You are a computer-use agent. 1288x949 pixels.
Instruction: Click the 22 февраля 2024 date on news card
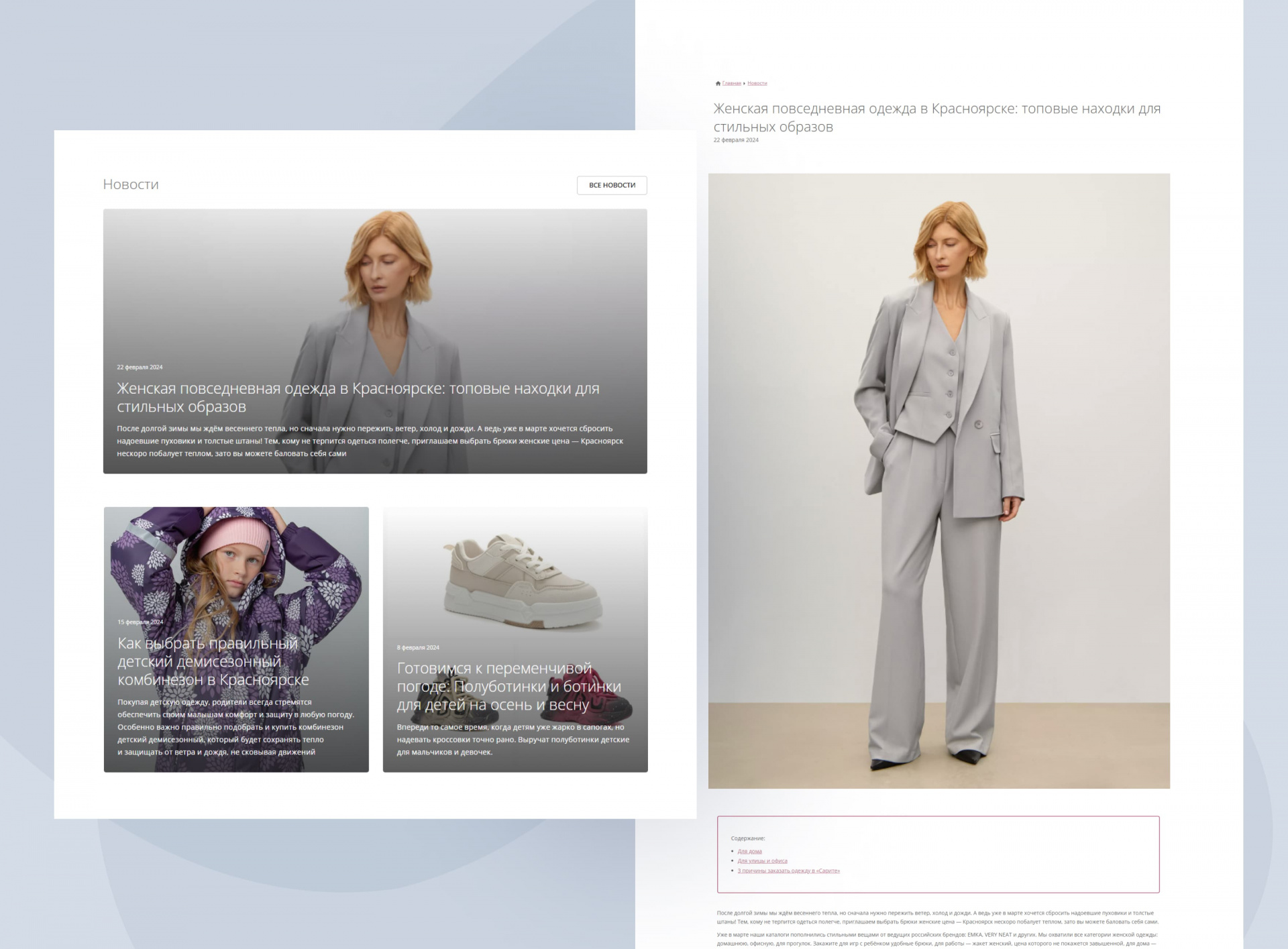140,367
